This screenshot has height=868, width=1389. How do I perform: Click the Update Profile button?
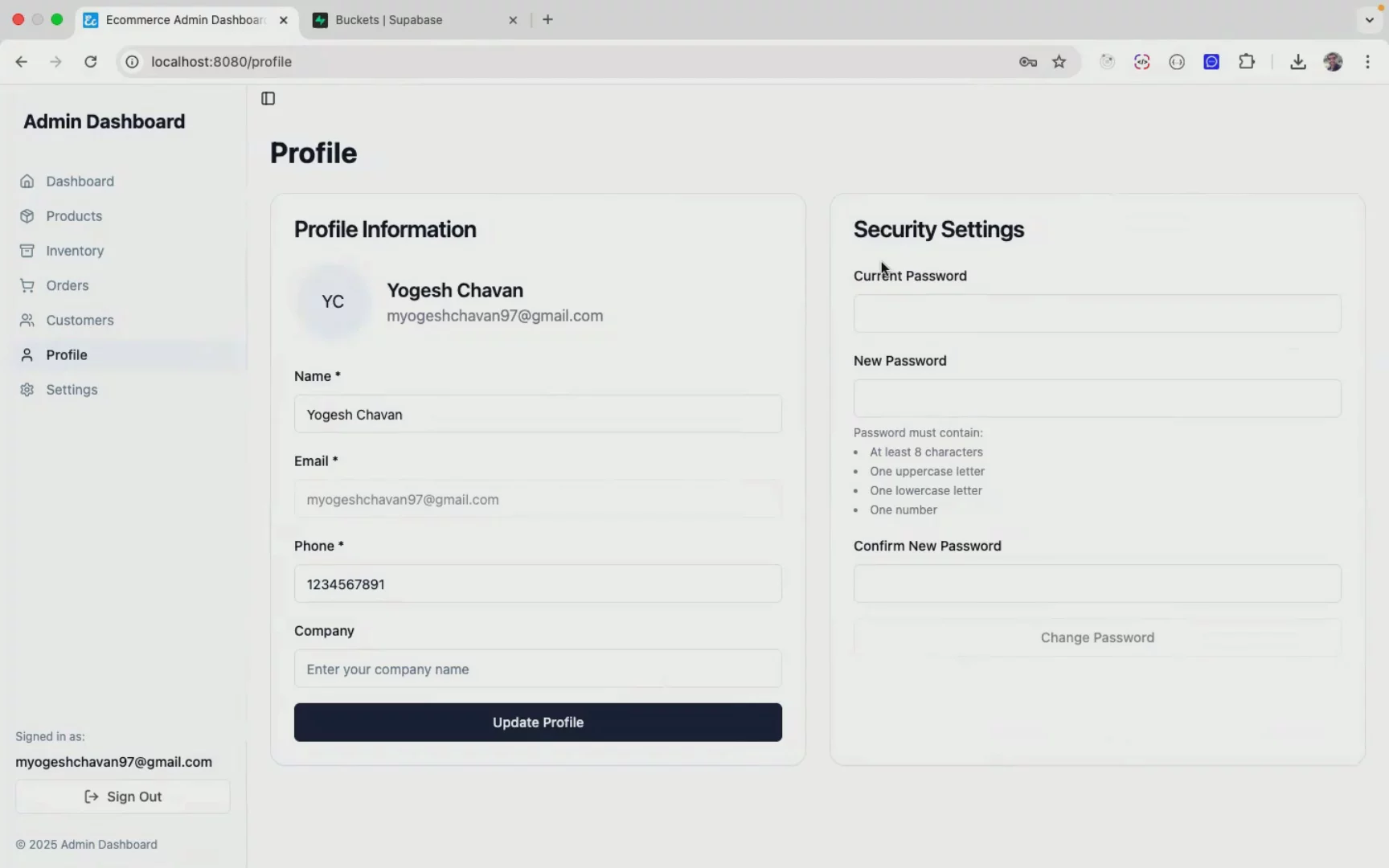[x=538, y=722]
